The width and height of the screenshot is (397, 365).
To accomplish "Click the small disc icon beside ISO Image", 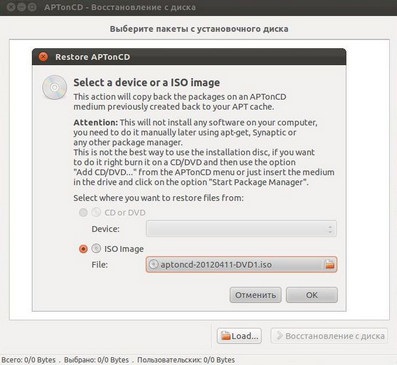I will click(x=96, y=248).
